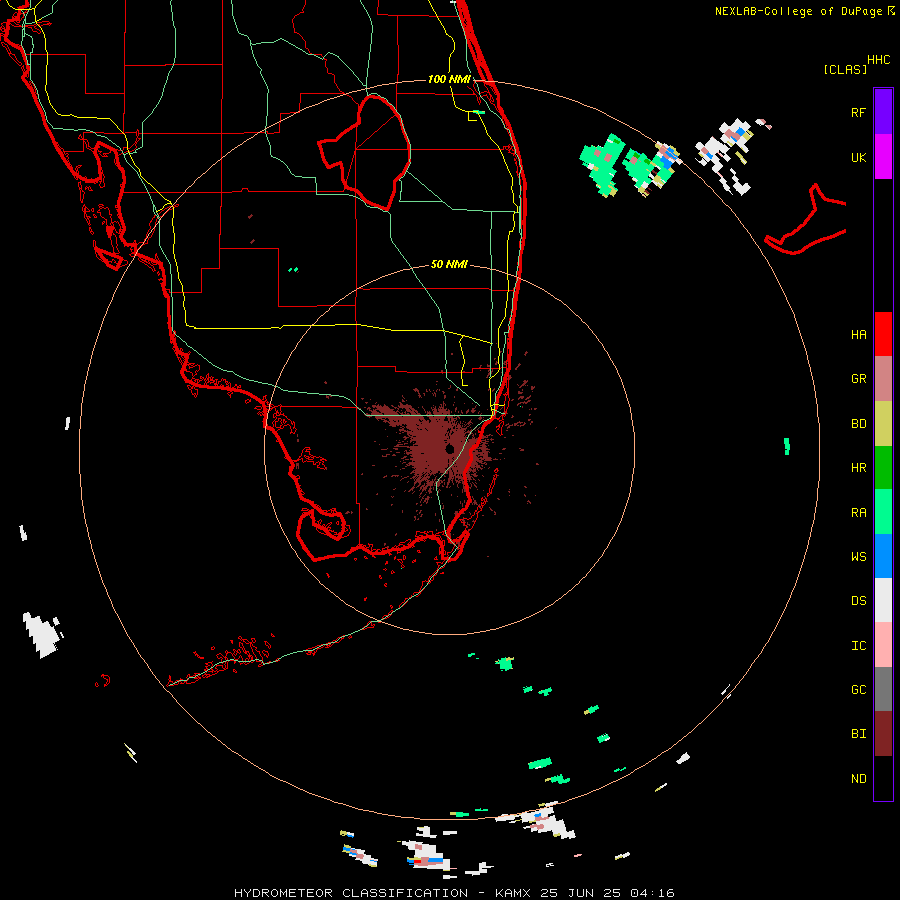Click the large green rain echo northeast
This screenshot has height=900, width=900.
coord(602,164)
